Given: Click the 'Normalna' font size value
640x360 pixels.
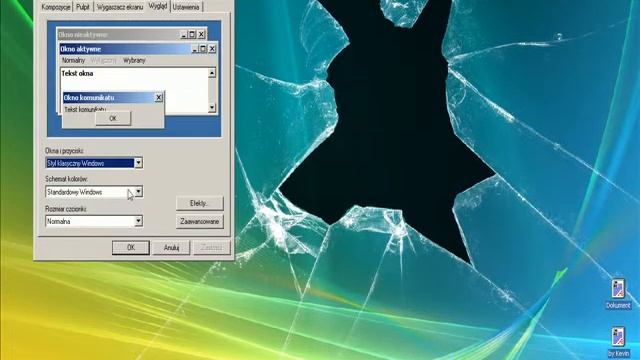Looking at the screenshot, I should tap(59, 221).
